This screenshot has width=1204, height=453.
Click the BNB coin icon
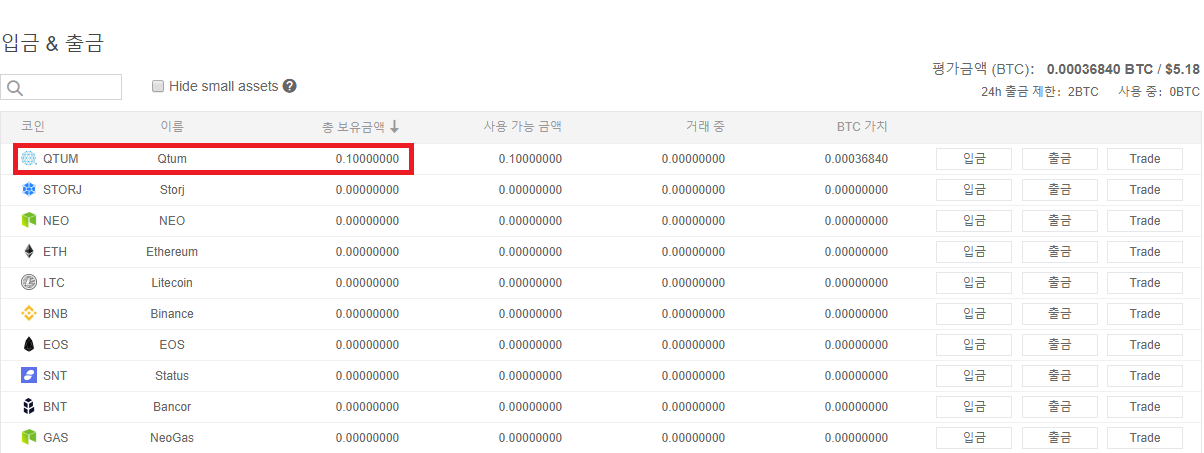(29, 314)
